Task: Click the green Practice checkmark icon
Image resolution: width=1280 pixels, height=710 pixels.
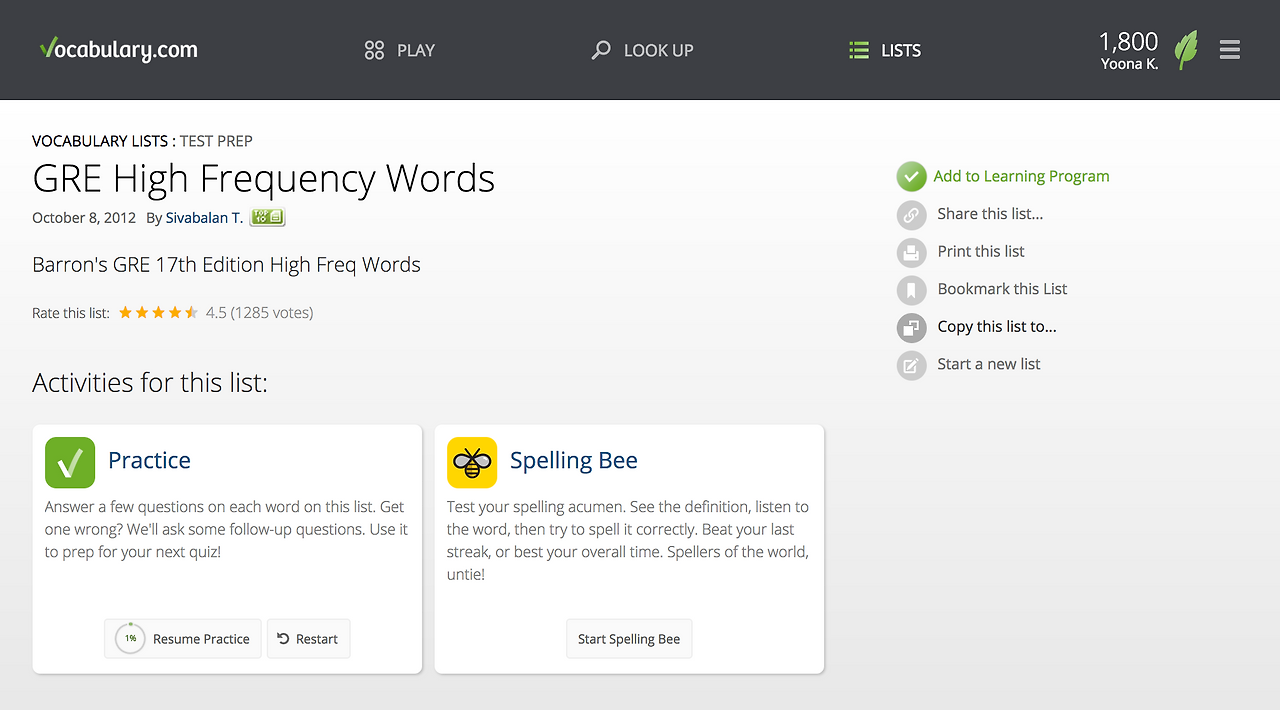Action: coord(70,462)
